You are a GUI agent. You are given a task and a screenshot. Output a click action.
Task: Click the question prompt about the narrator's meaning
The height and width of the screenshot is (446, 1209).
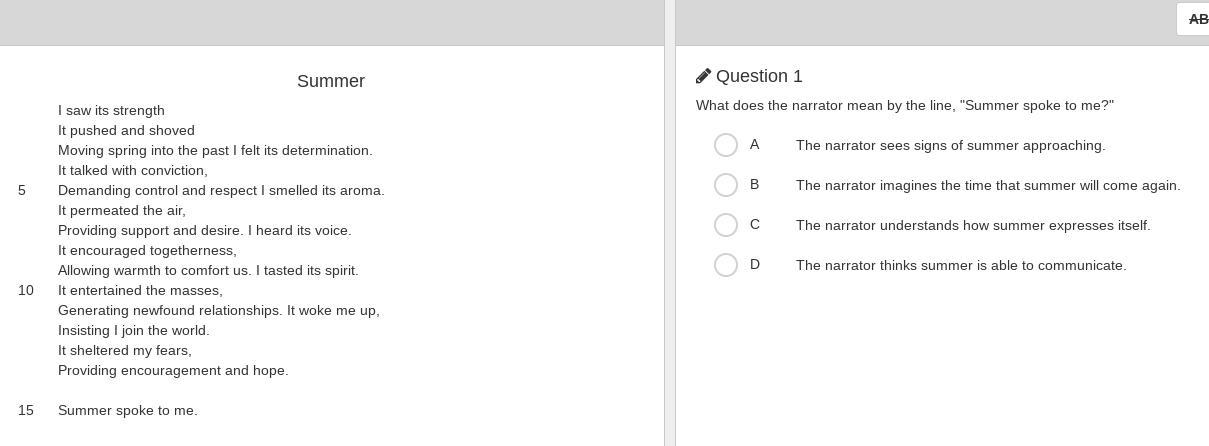[x=905, y=105]
